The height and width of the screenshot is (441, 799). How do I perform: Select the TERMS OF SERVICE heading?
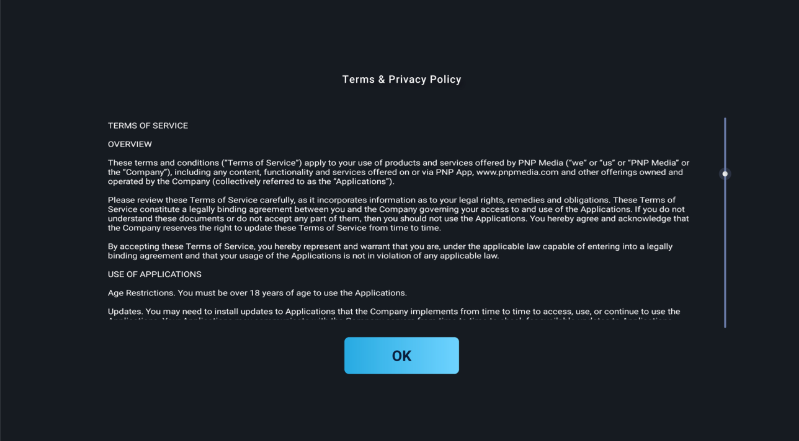(x=148, y=125)
